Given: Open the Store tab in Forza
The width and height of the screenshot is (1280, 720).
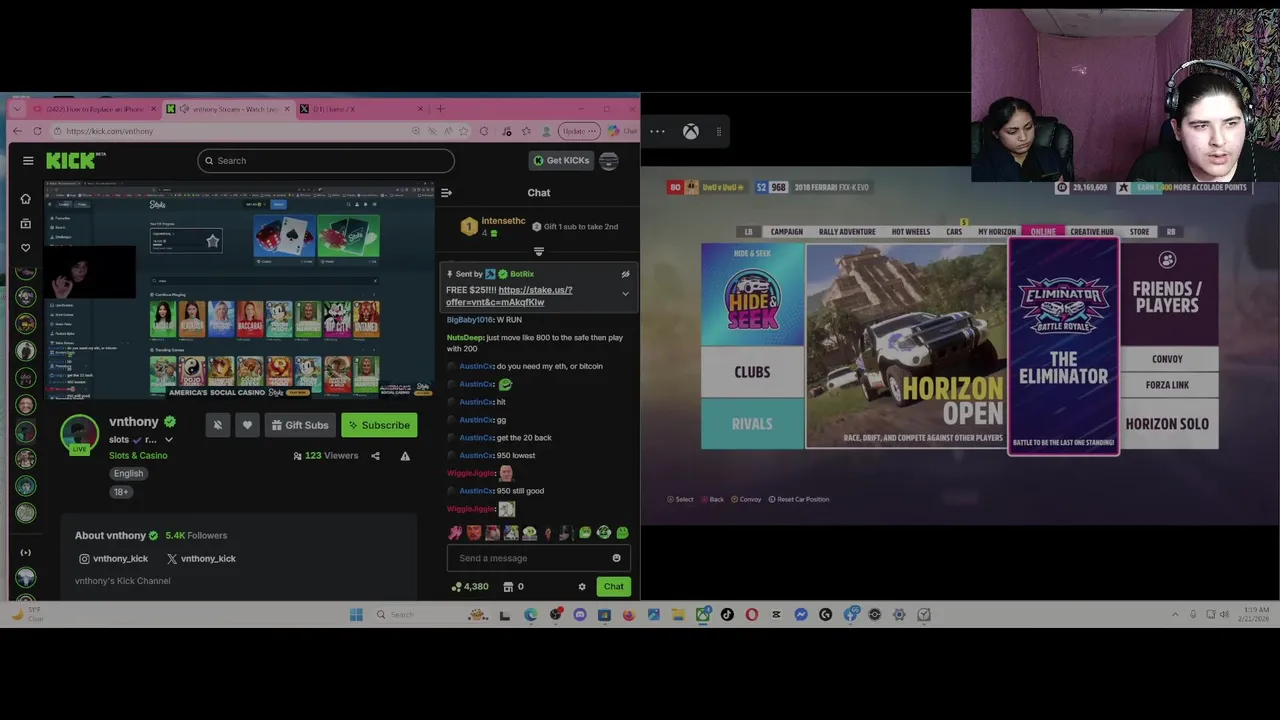Looking at the screenshot, I should pyautogui.click(x=1139, y=232).
